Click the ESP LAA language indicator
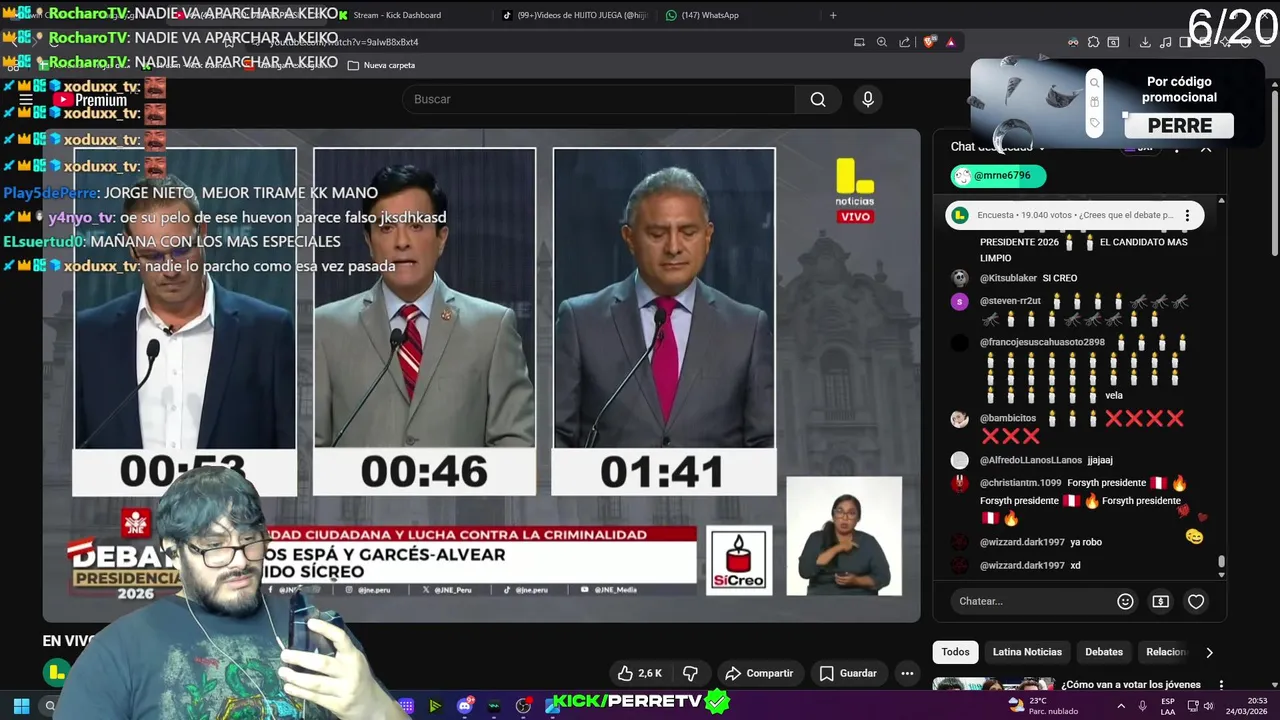1280x720 pixels. 1168,706
